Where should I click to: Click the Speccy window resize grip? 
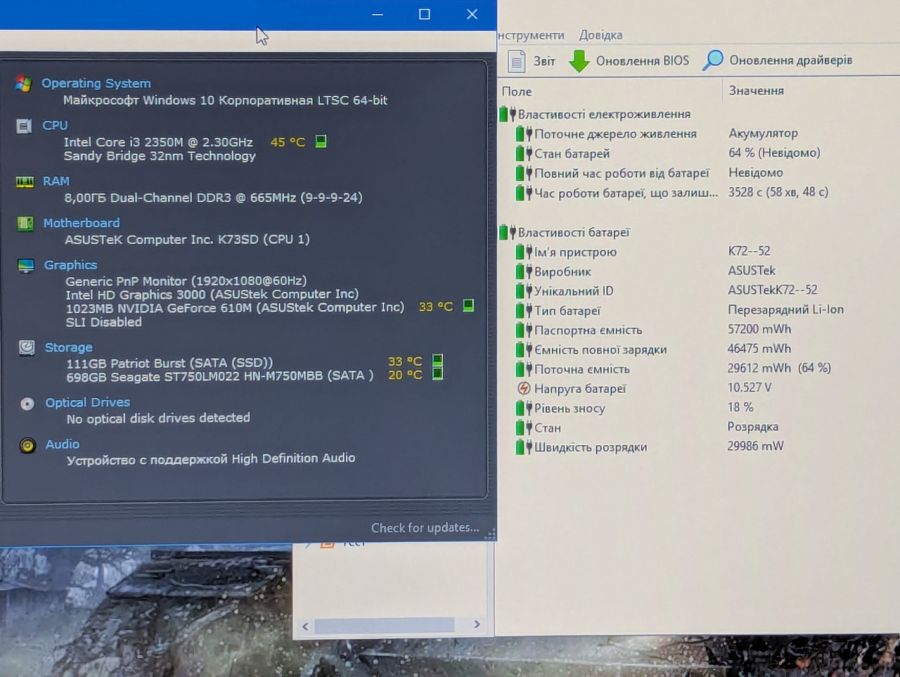click(490, 534)
